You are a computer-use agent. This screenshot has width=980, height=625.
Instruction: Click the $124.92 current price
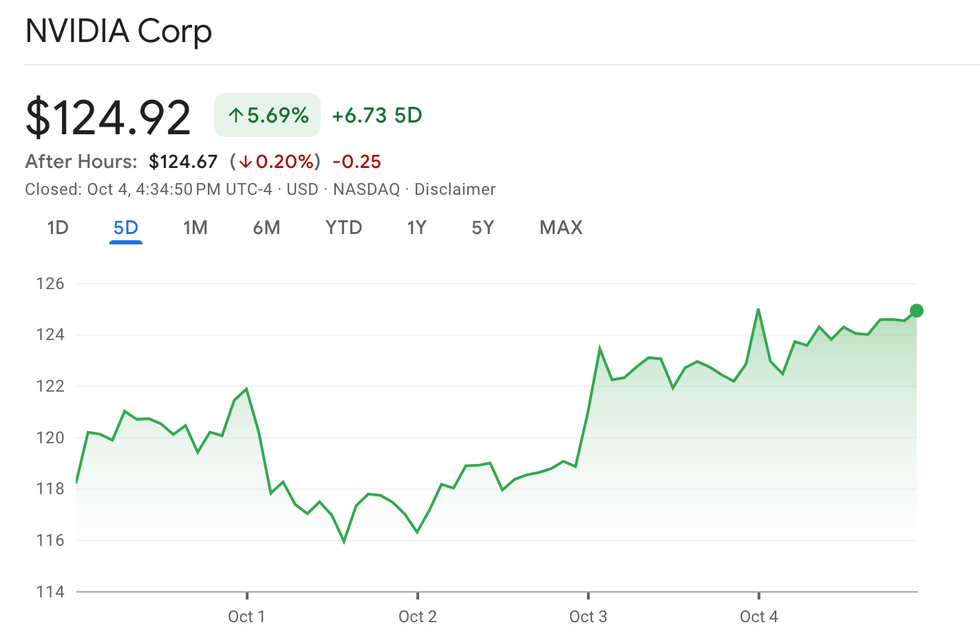[108, 118]
